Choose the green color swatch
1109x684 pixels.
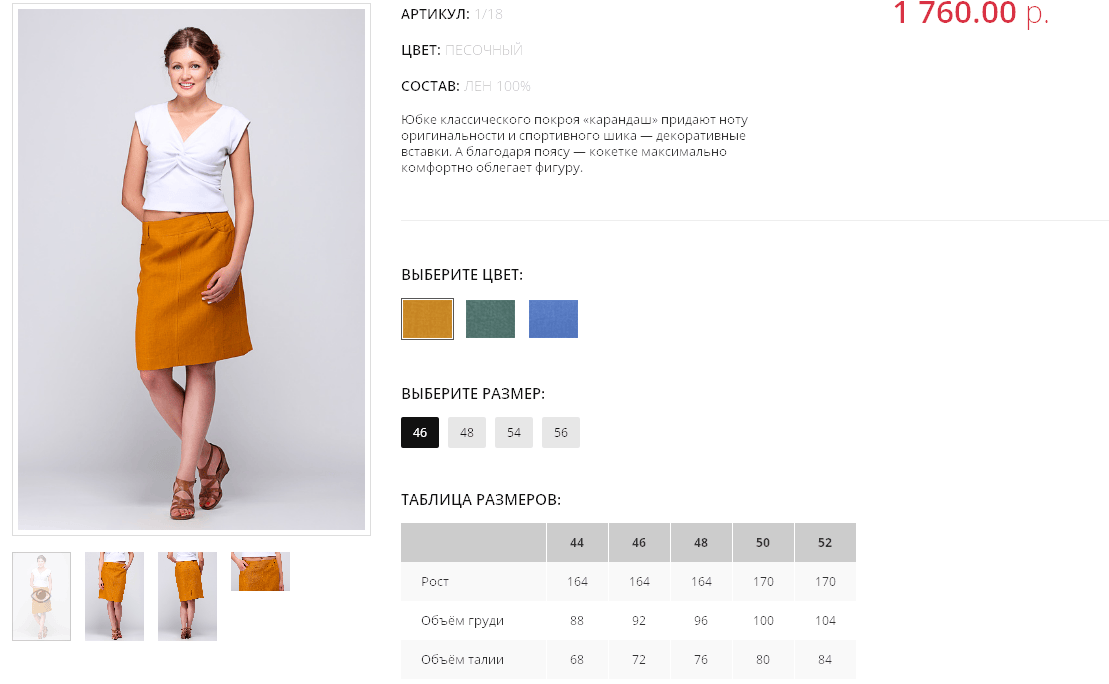click(x=490, y=319)
